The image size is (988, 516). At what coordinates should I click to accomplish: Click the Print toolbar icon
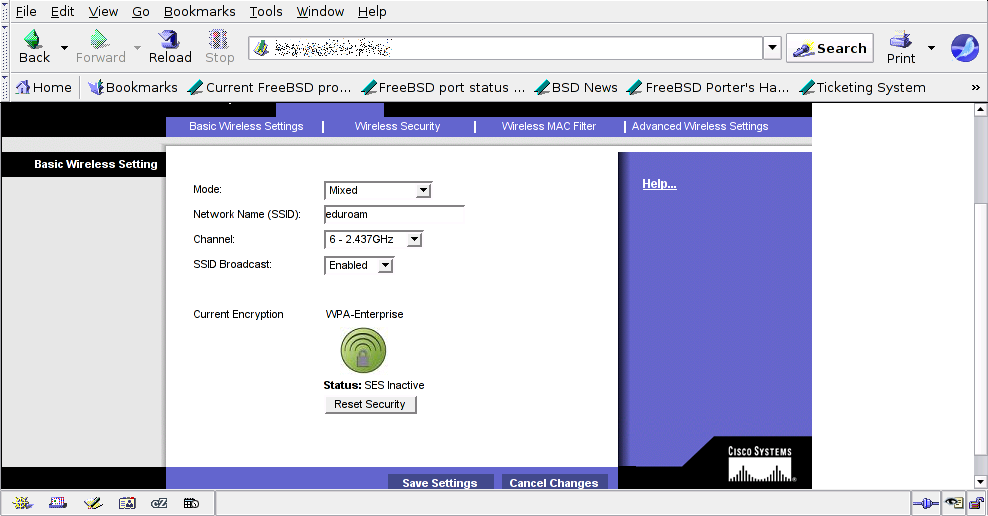(x=901, y=46)
